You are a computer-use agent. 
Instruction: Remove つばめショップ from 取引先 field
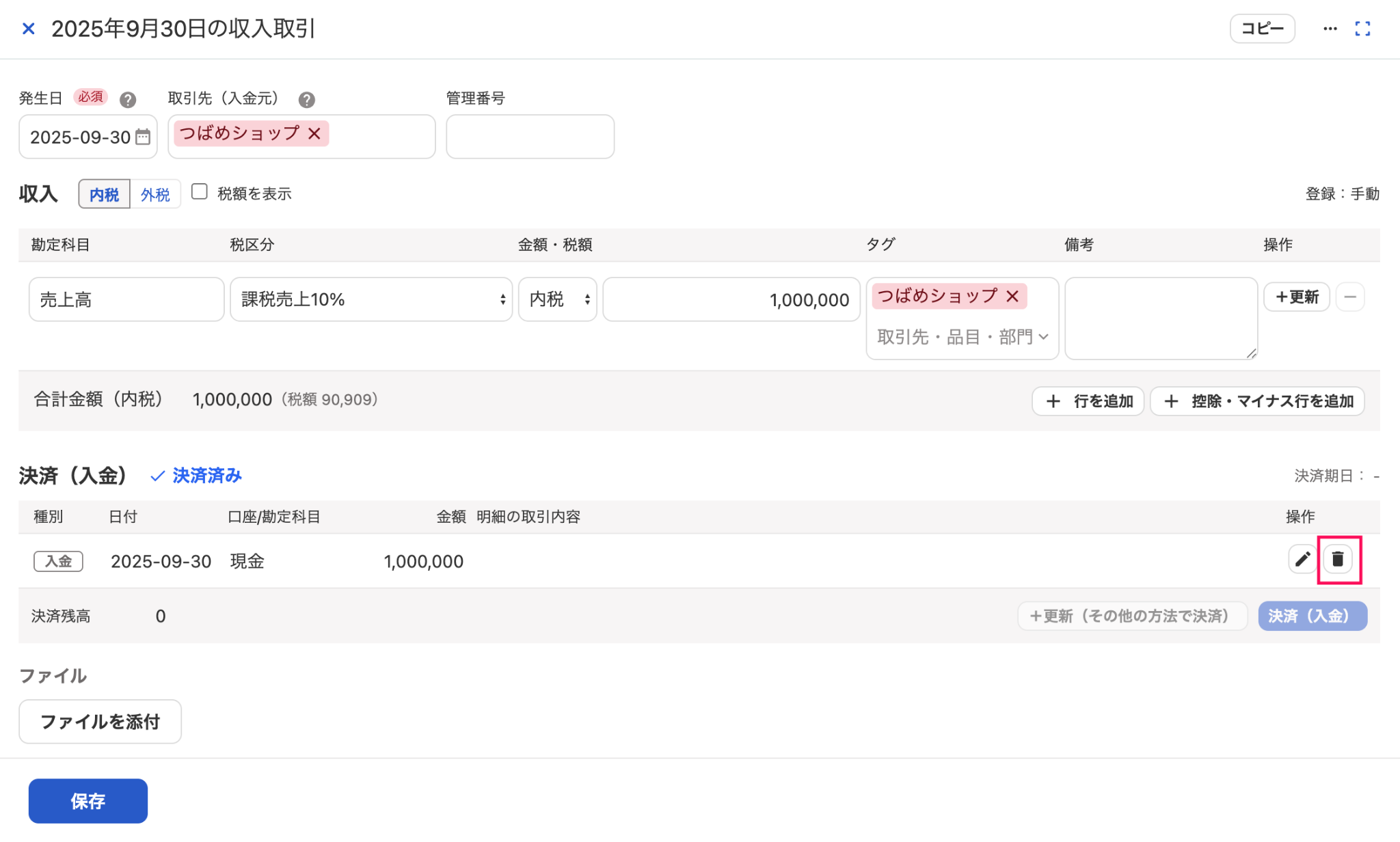[x=314, y=133]
